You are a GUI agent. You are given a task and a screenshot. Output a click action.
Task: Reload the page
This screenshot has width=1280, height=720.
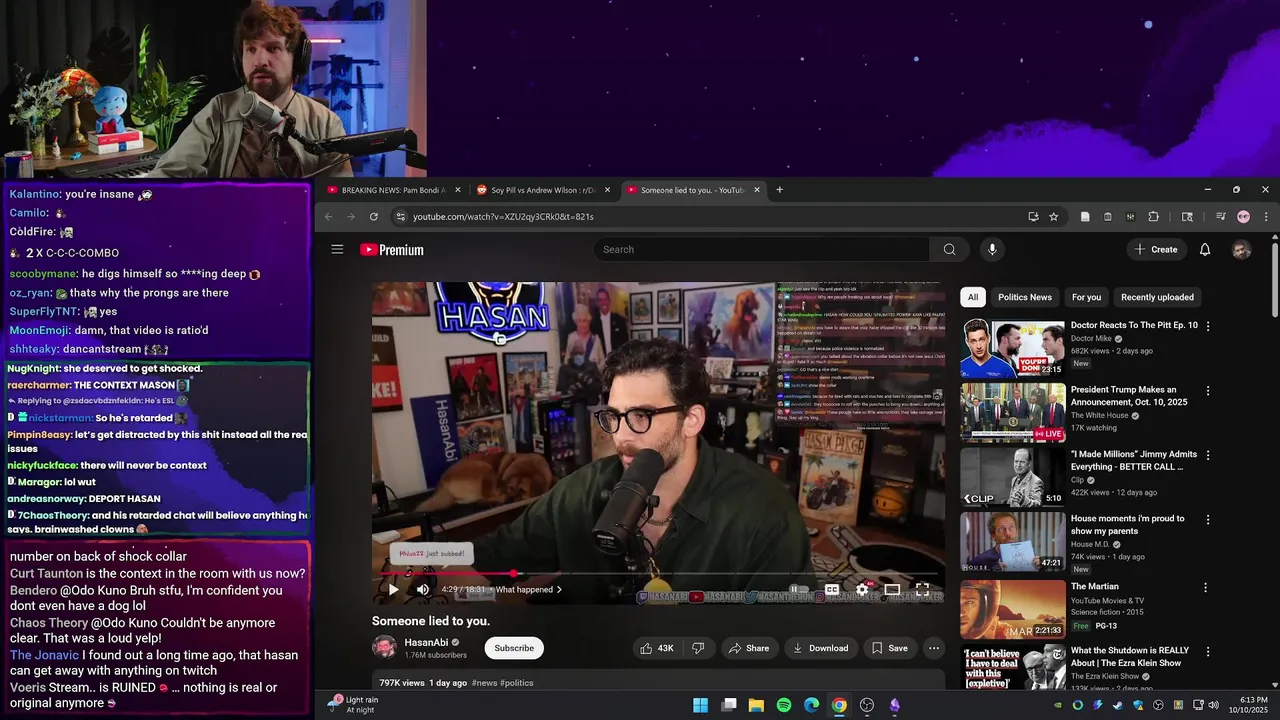click(x=374, y=217)
